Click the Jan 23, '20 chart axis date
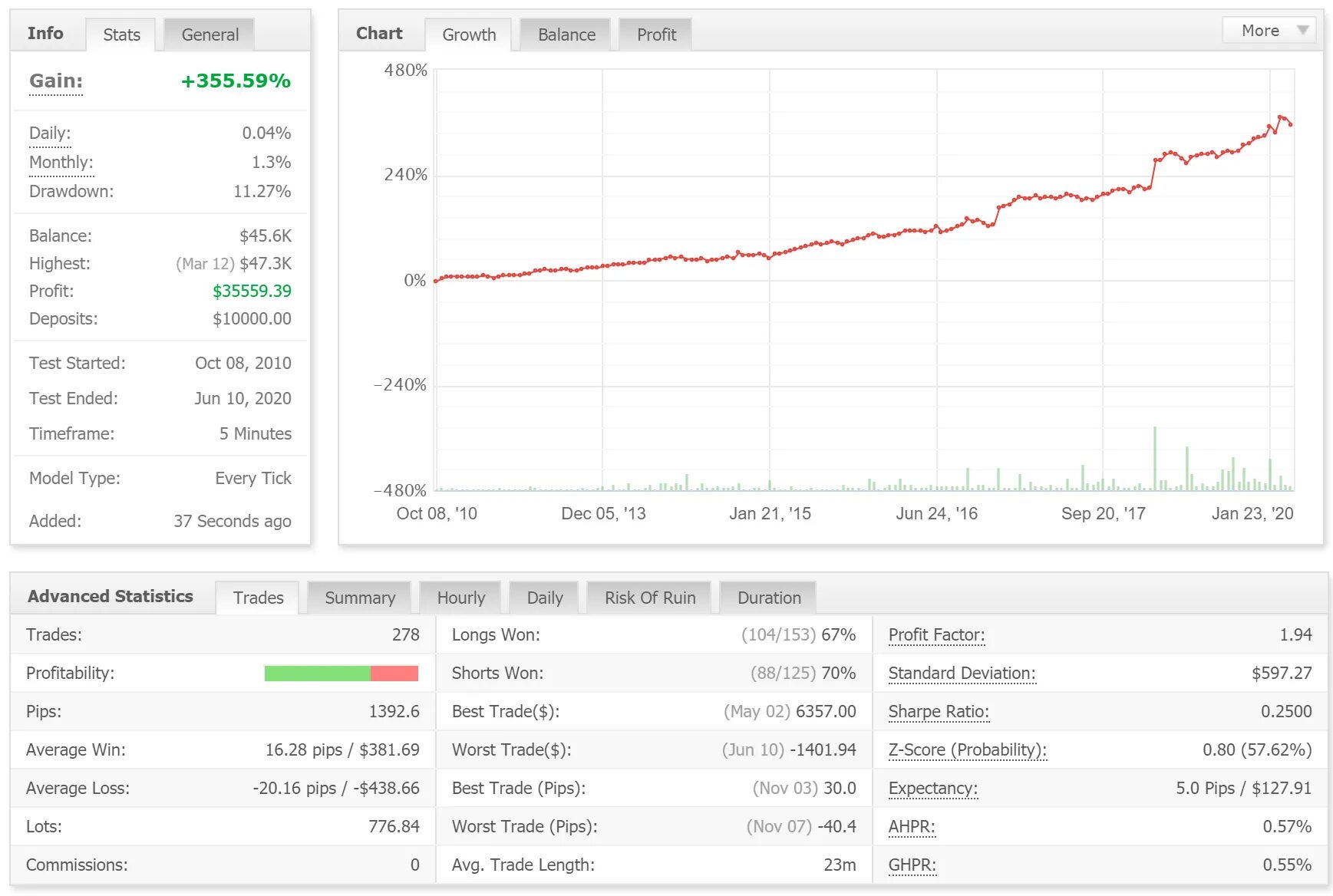The height and width of the screenshot is (896, 1333). [1252, 513]
